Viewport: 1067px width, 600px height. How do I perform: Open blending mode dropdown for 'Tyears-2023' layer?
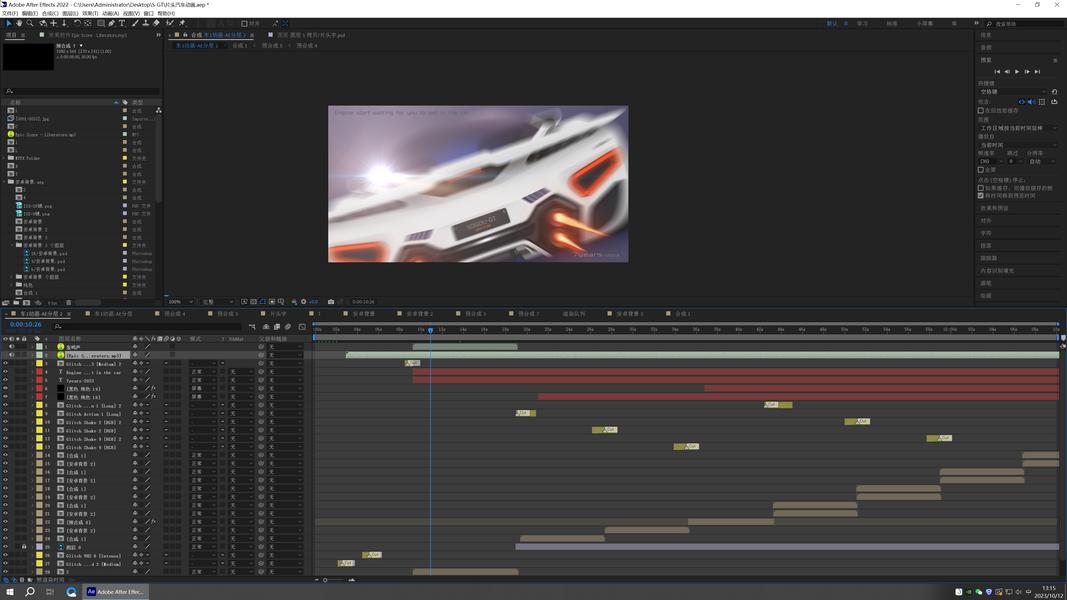(x=203, y=380)
